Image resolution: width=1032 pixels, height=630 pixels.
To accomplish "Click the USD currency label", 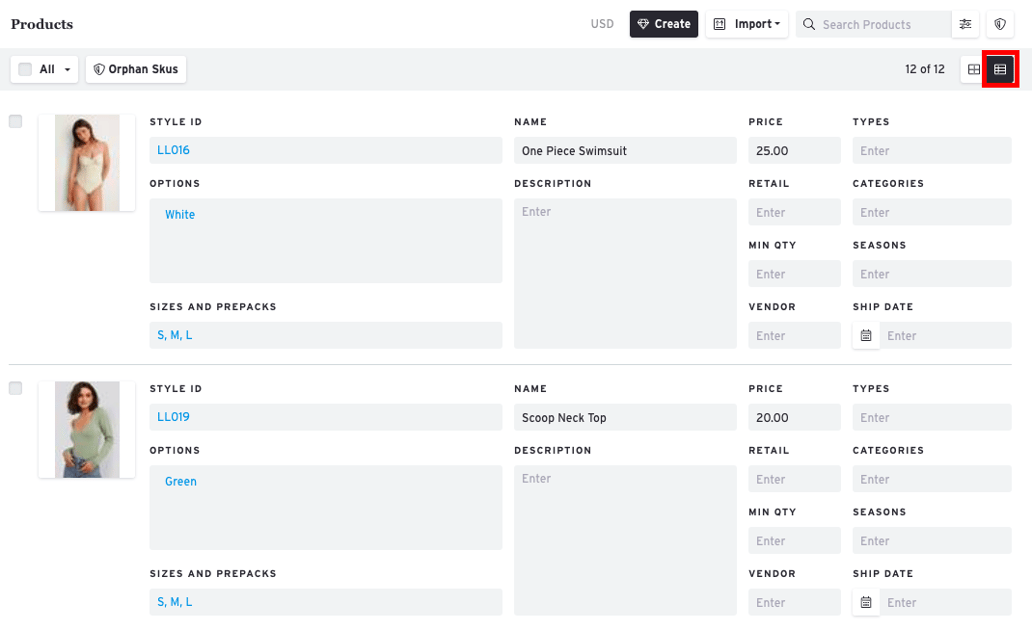I will click(x=602, y=24).
